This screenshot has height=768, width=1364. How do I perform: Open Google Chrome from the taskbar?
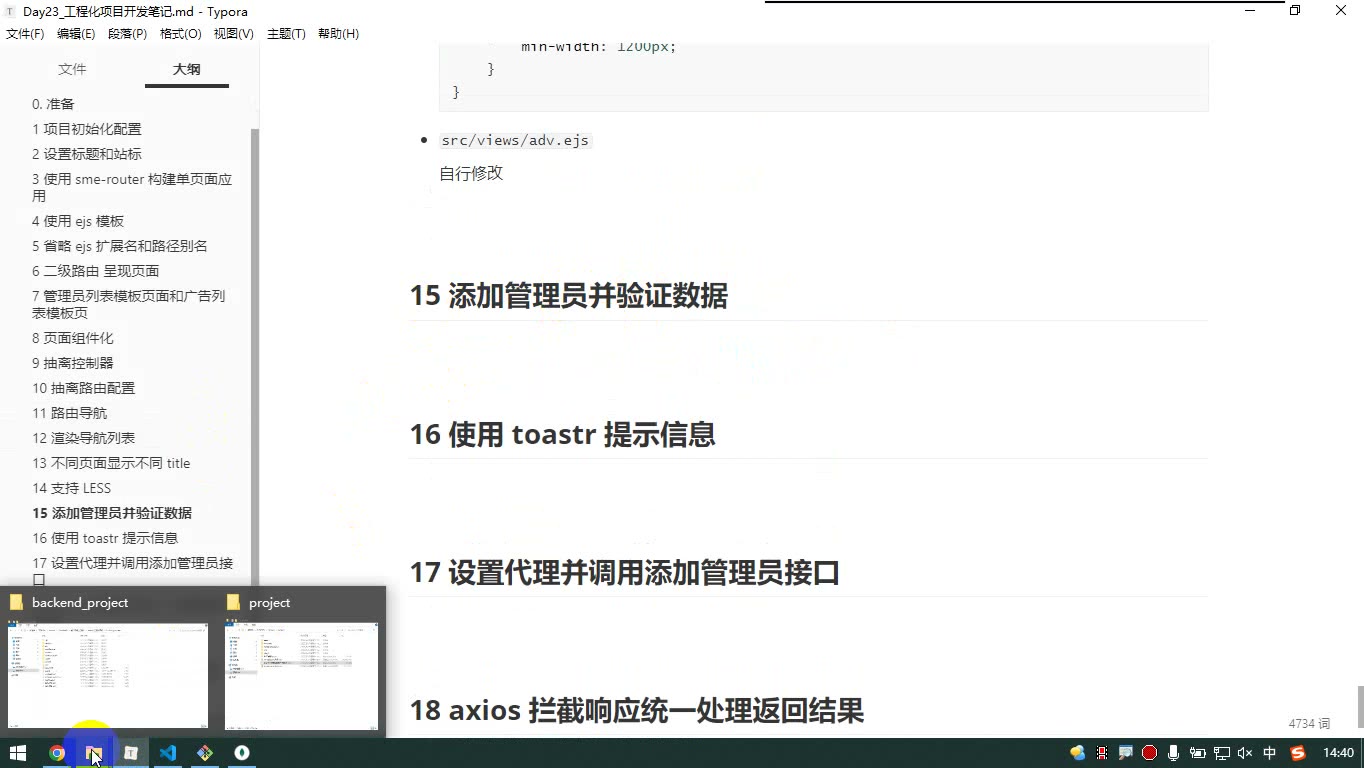pos(57,753)
